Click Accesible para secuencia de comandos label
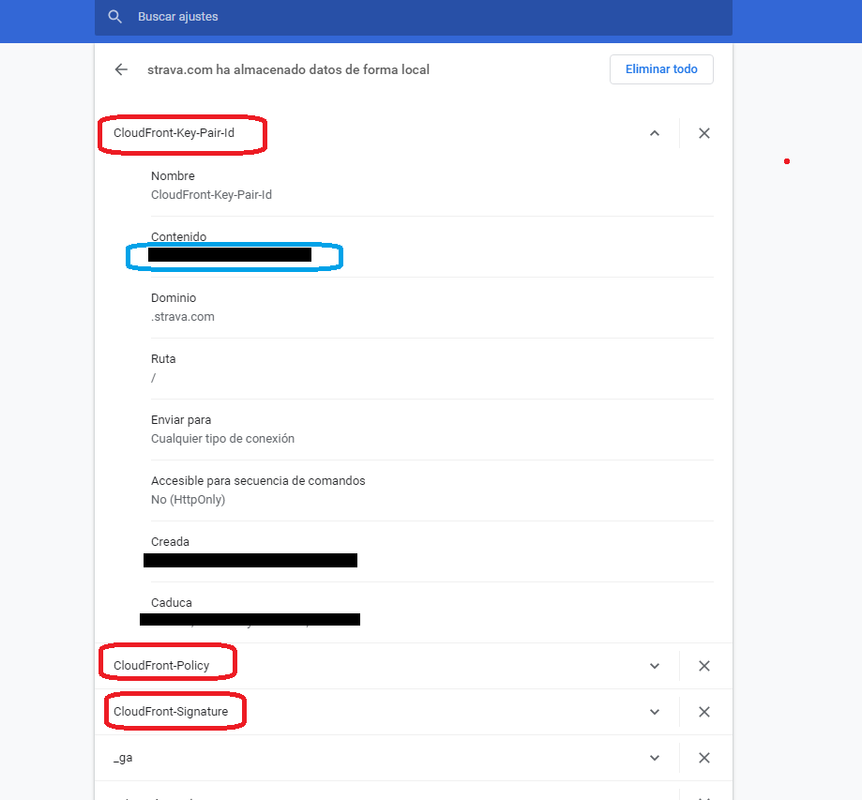 258,481
